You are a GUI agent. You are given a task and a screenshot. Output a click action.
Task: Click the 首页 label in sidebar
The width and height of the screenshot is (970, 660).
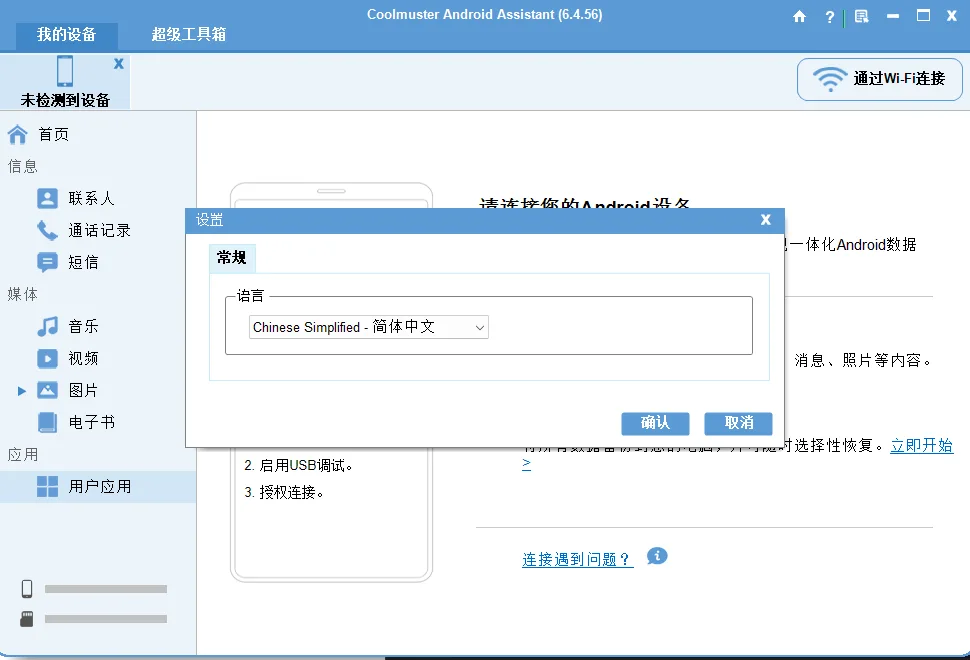point(54,134)
